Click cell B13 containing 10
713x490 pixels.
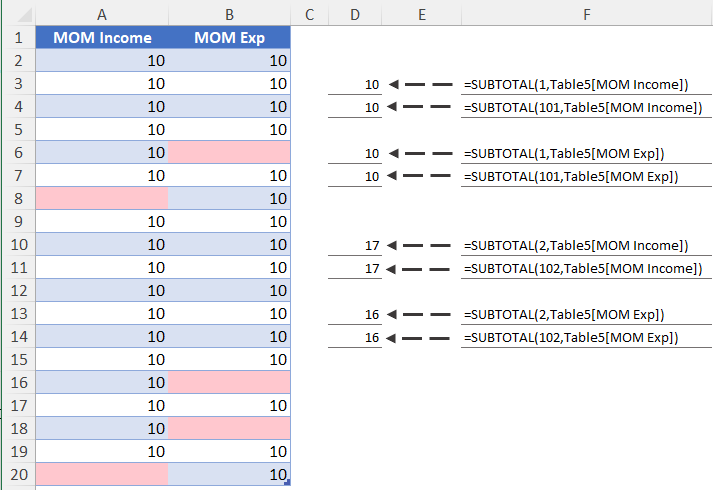pos(229,313)
